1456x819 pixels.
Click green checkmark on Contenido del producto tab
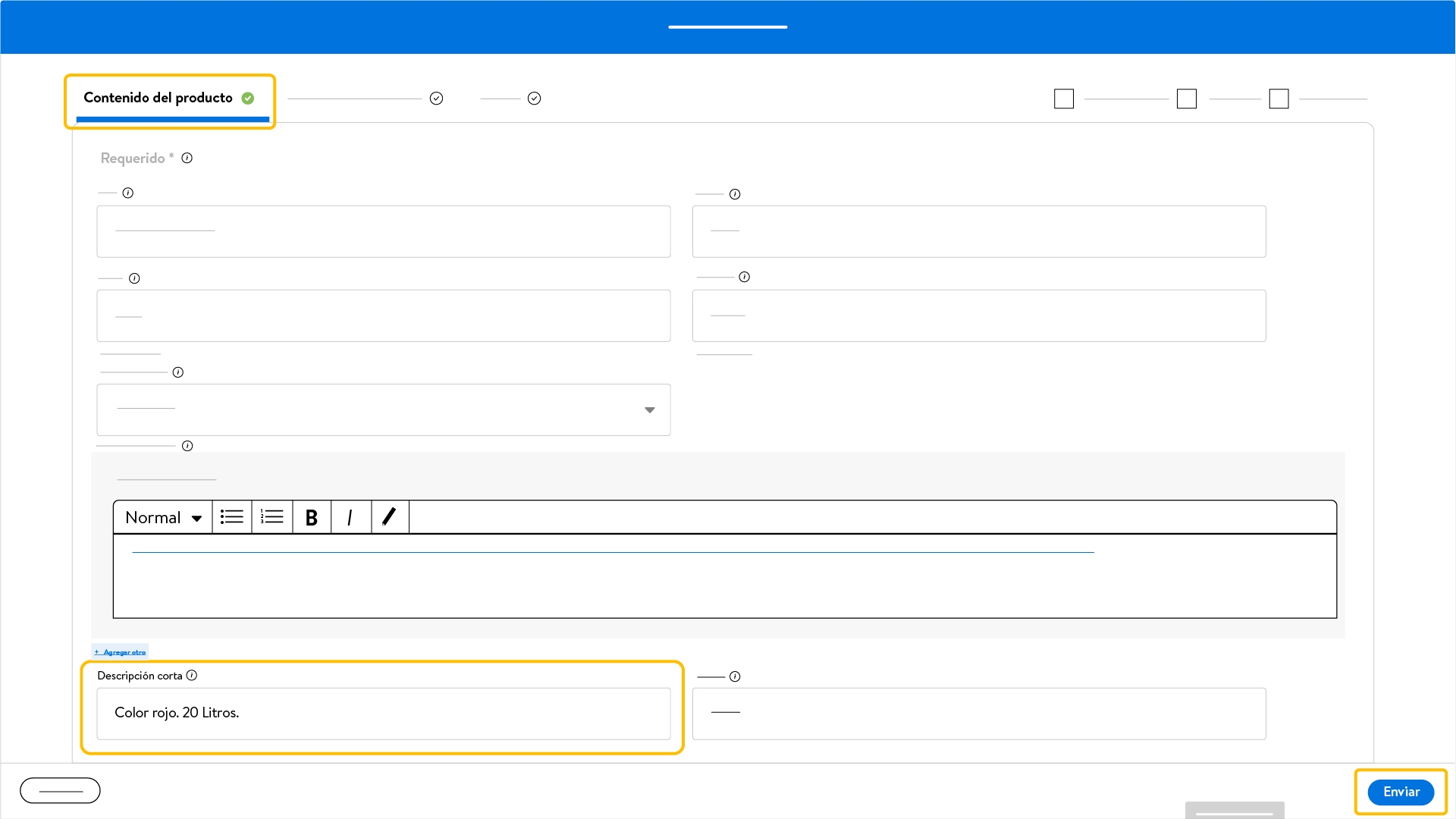tap(248, 98)
